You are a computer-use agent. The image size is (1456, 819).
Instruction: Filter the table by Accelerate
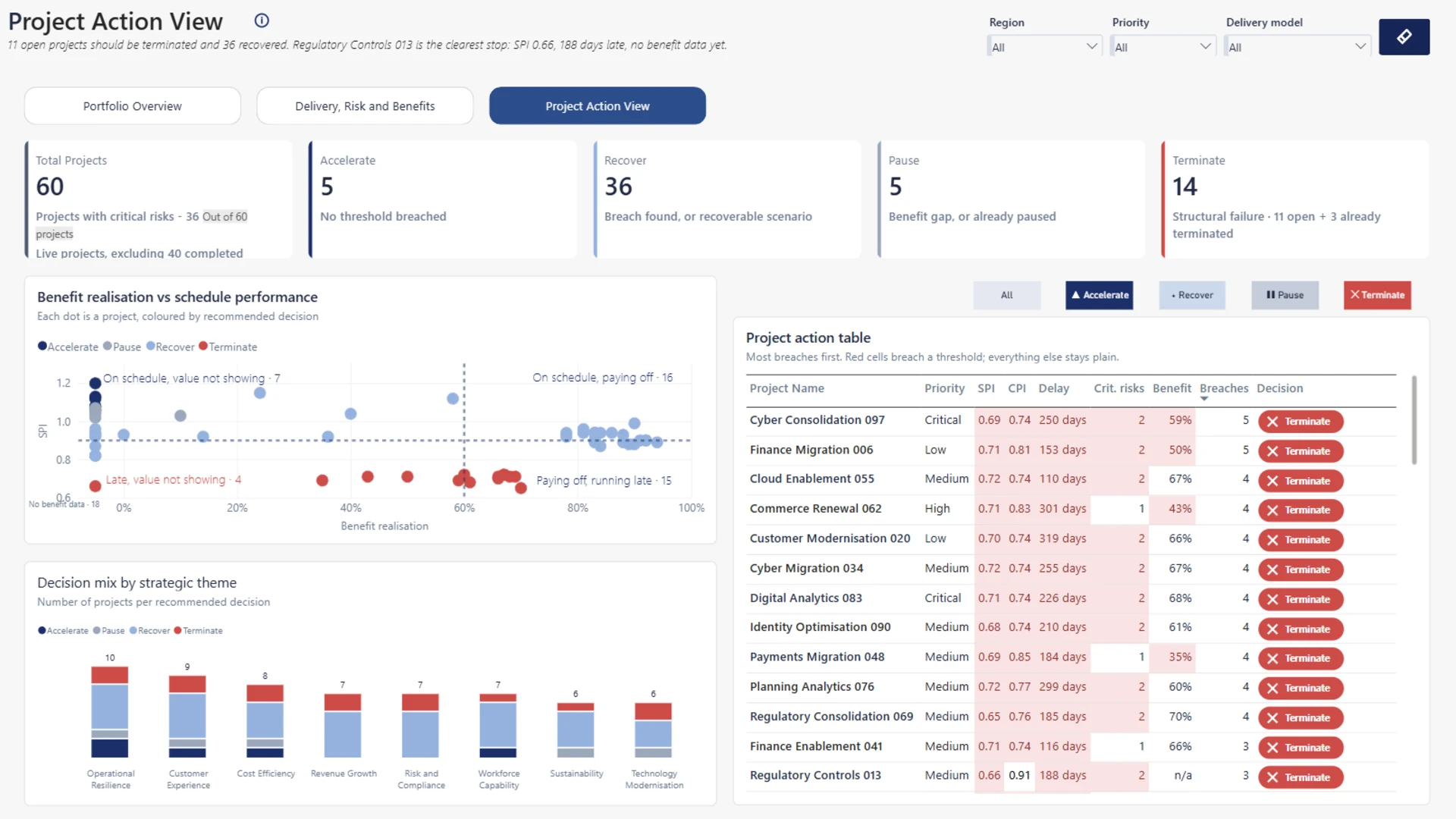pyautogui.click(x=1099, y=295)
